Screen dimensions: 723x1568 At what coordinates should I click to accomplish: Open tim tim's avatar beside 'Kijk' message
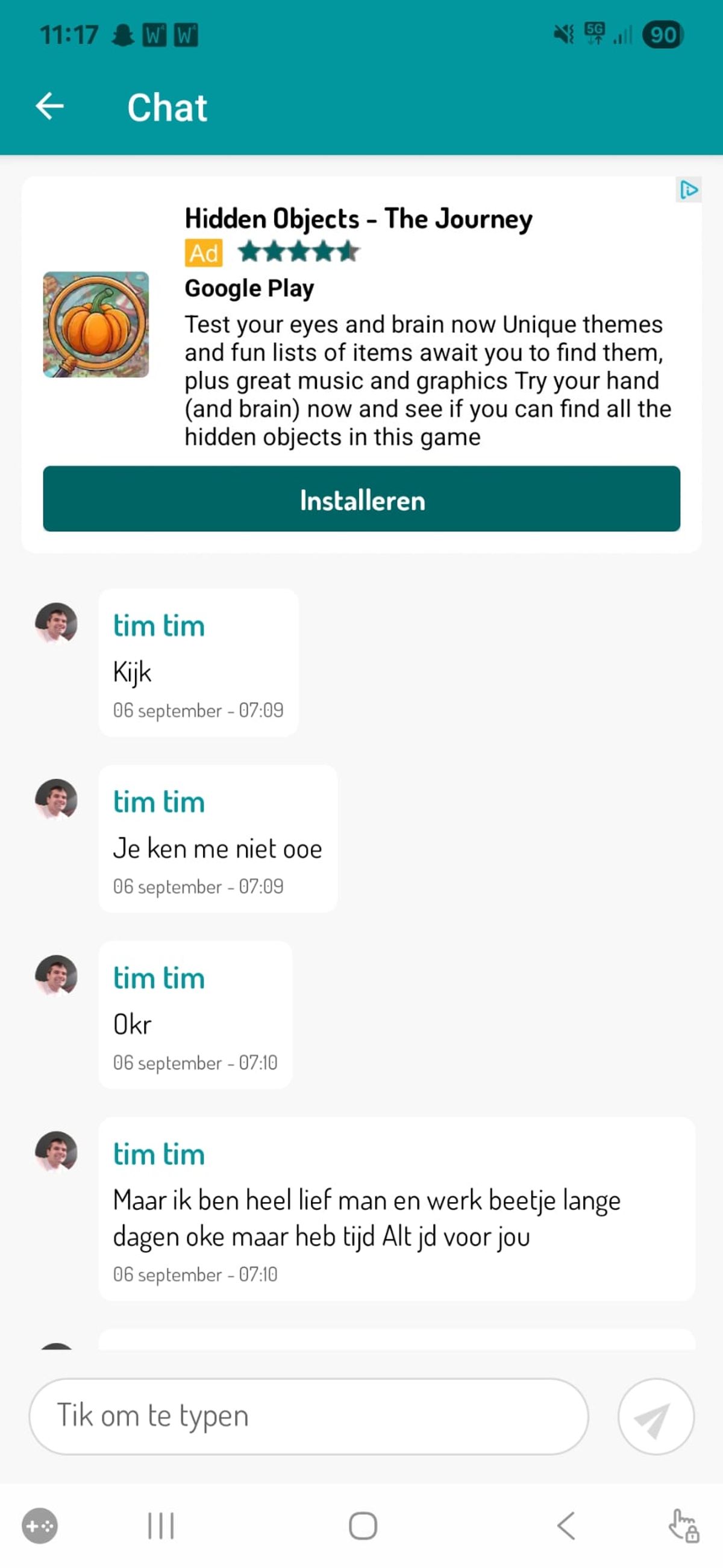[x=56, y=623]
